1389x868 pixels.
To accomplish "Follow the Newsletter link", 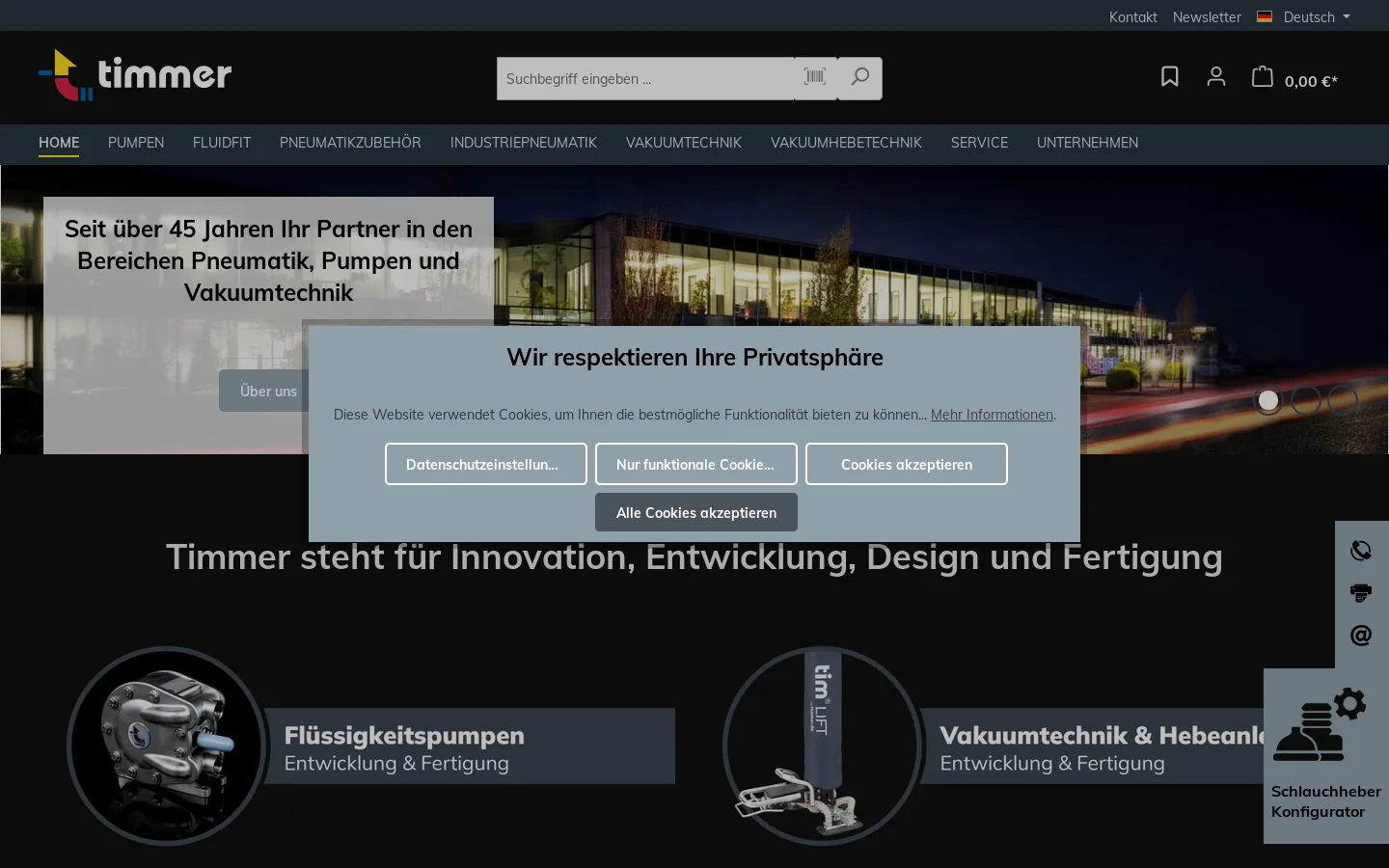I will pos(1207,16).
